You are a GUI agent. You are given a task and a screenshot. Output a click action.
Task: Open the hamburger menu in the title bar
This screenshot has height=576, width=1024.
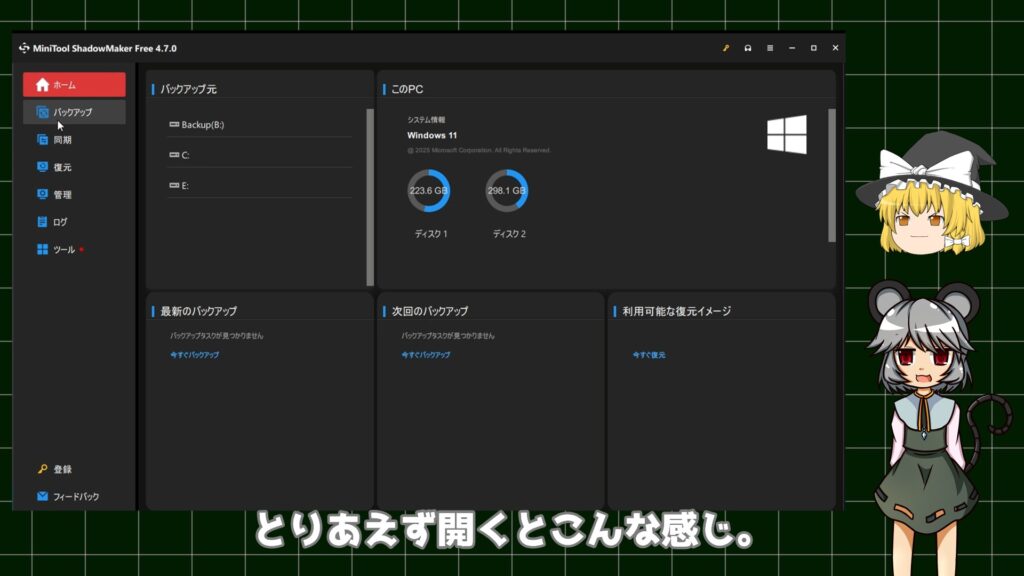770,48
